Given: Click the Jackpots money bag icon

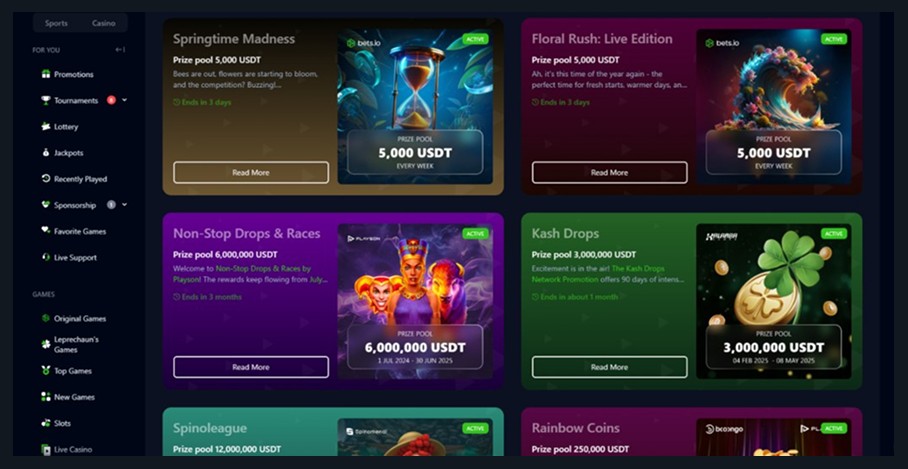Looking at the screenshot, I should click(46, 153).
